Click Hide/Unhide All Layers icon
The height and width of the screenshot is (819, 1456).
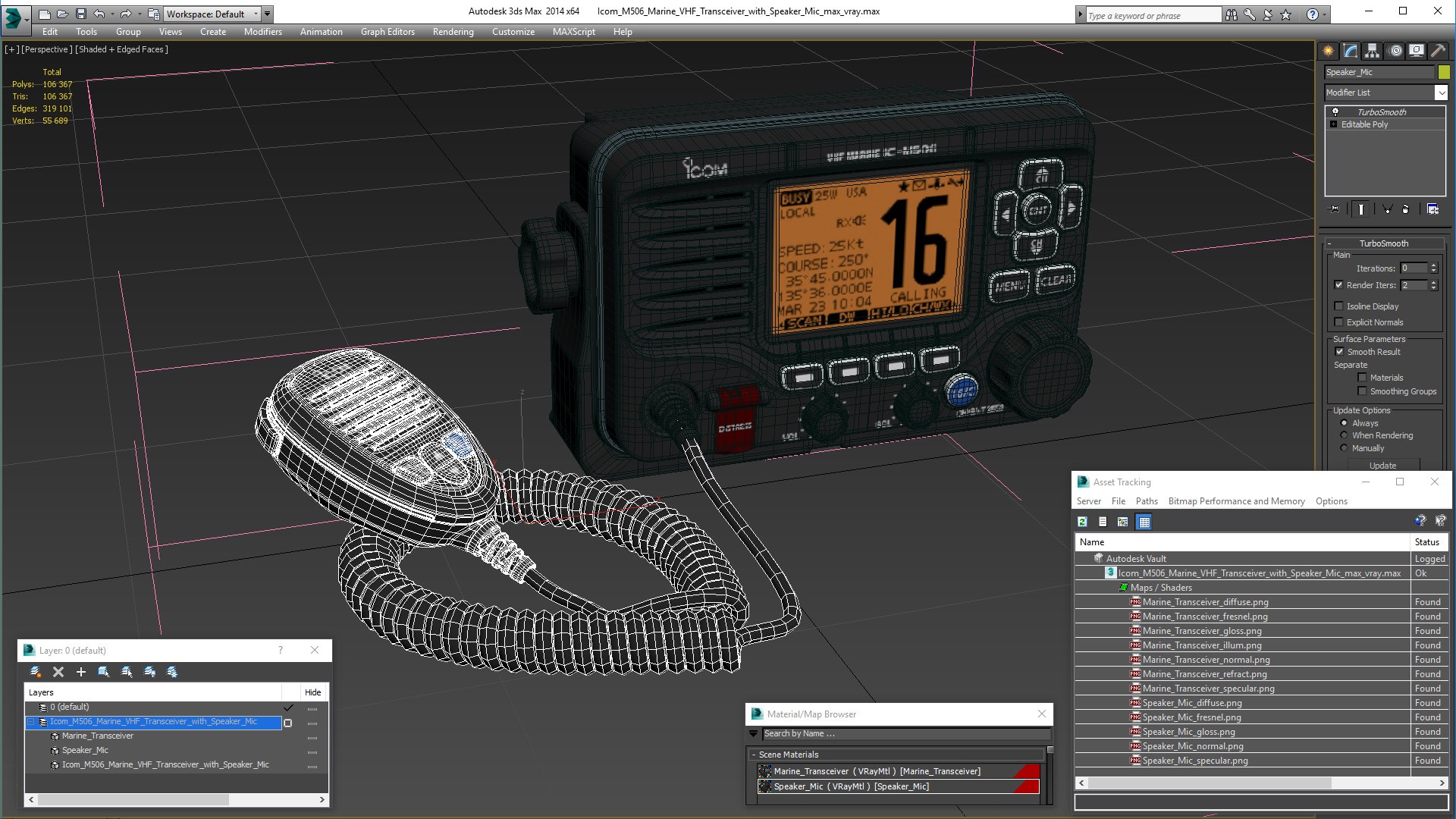pos(149,672)
